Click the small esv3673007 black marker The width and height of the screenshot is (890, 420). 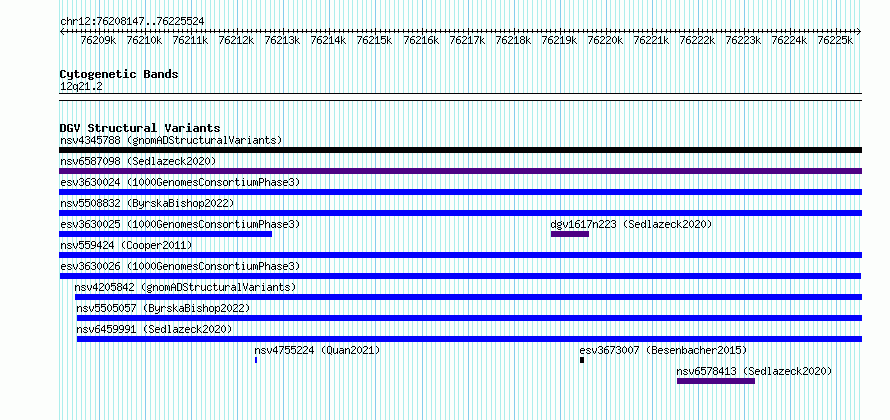[582, 360]
